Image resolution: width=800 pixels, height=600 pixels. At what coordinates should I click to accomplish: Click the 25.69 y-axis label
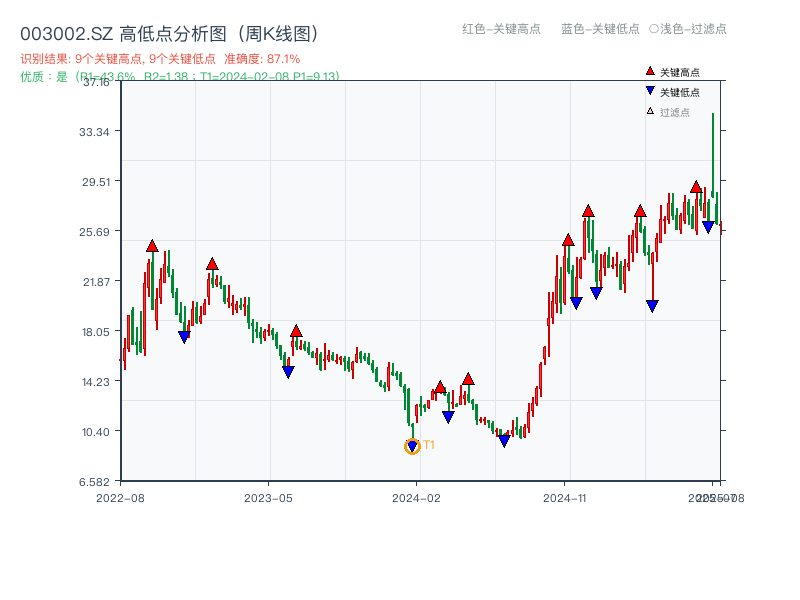(94, 232)
